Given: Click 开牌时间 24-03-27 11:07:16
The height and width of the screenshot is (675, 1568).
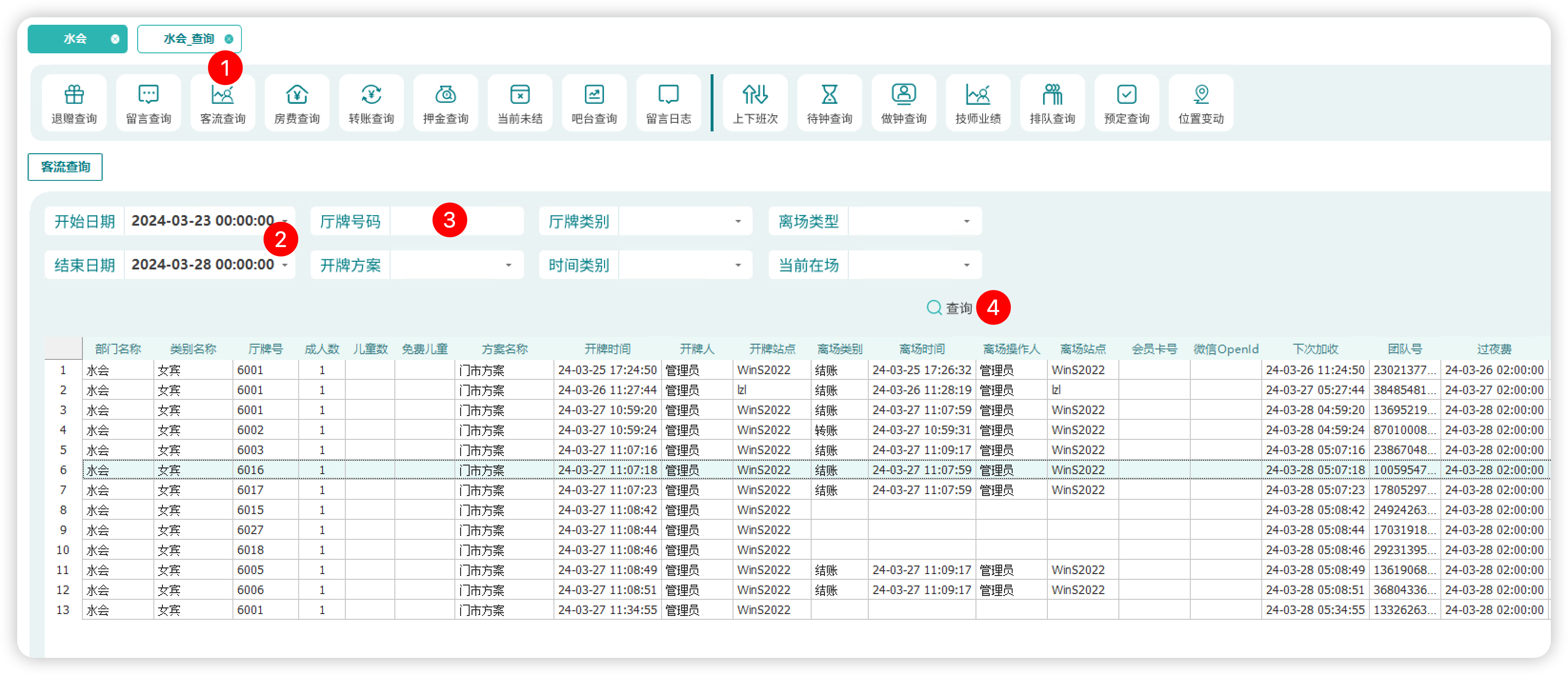Looking at the screenshot, I should point(607,450).
